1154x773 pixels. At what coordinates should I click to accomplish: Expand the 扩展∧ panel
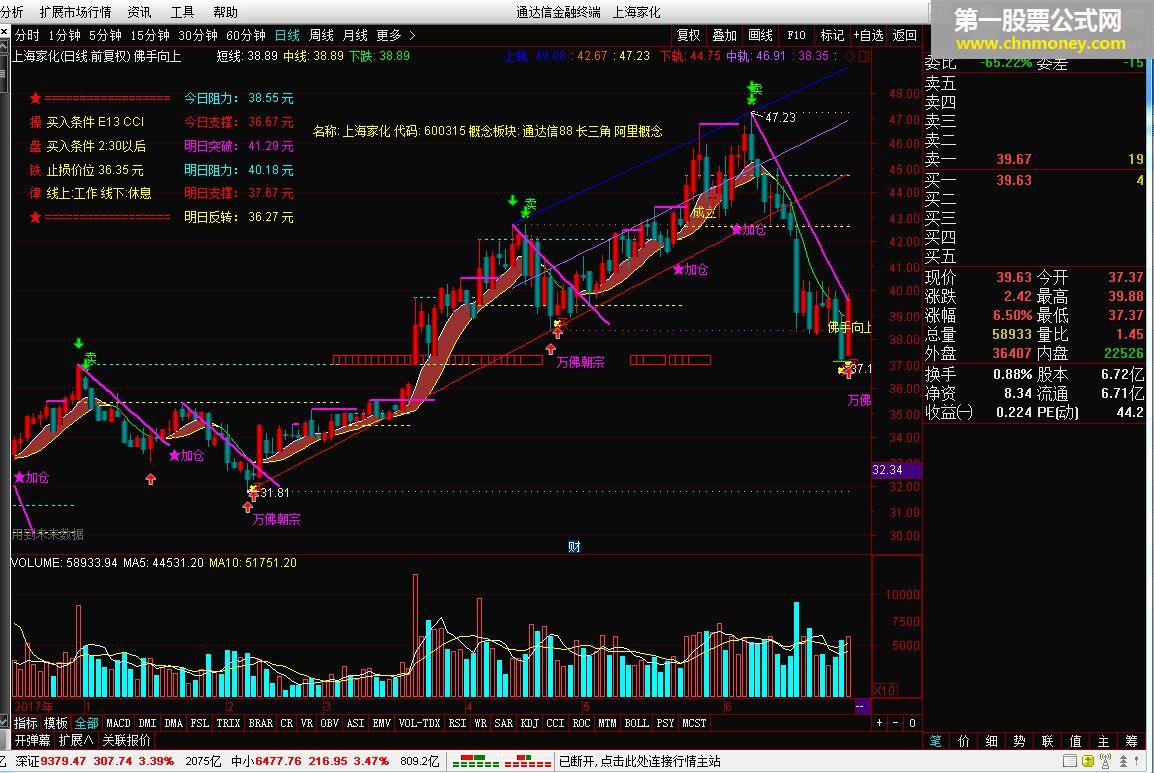point(77,740)
